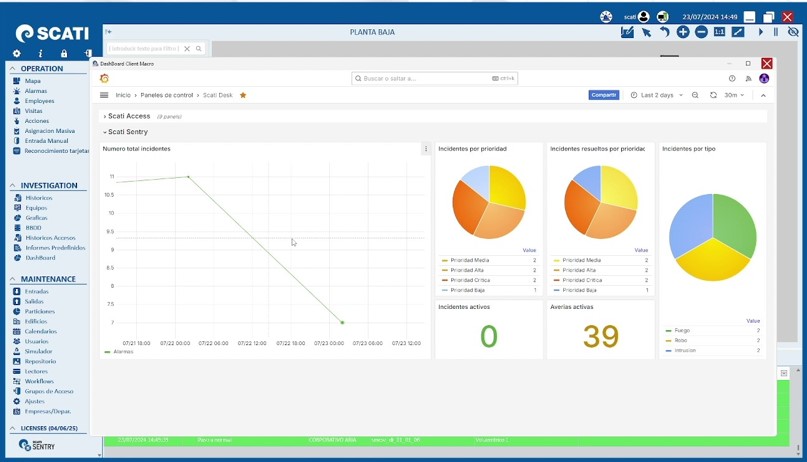
Task: Collapse the dashboard top bar chevron
Action: point(763,95)
